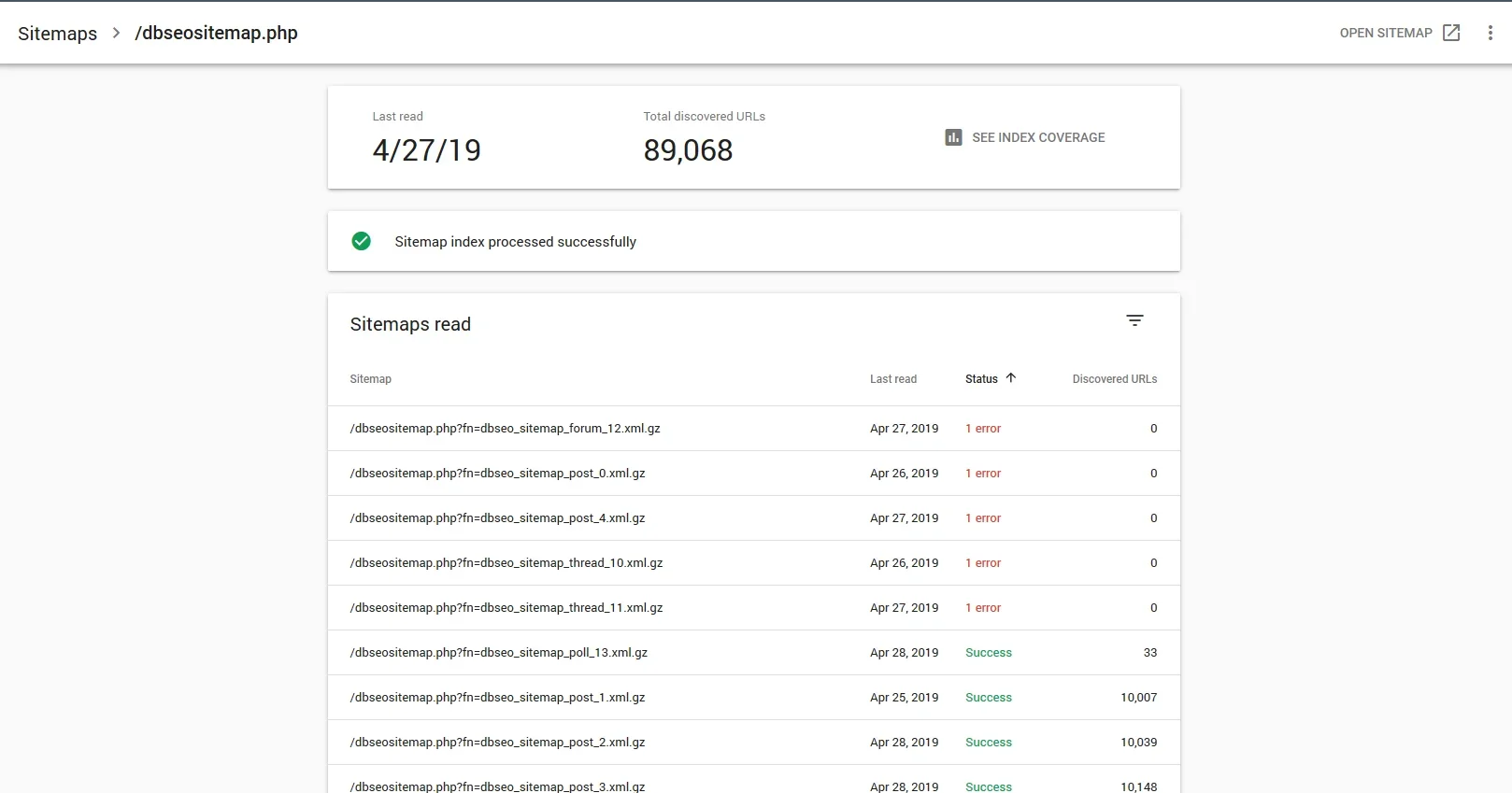Click the breadcrumb chevron after Sitemaps
The width and height of the screenshot is (1512, 793).
pos(116,33)
